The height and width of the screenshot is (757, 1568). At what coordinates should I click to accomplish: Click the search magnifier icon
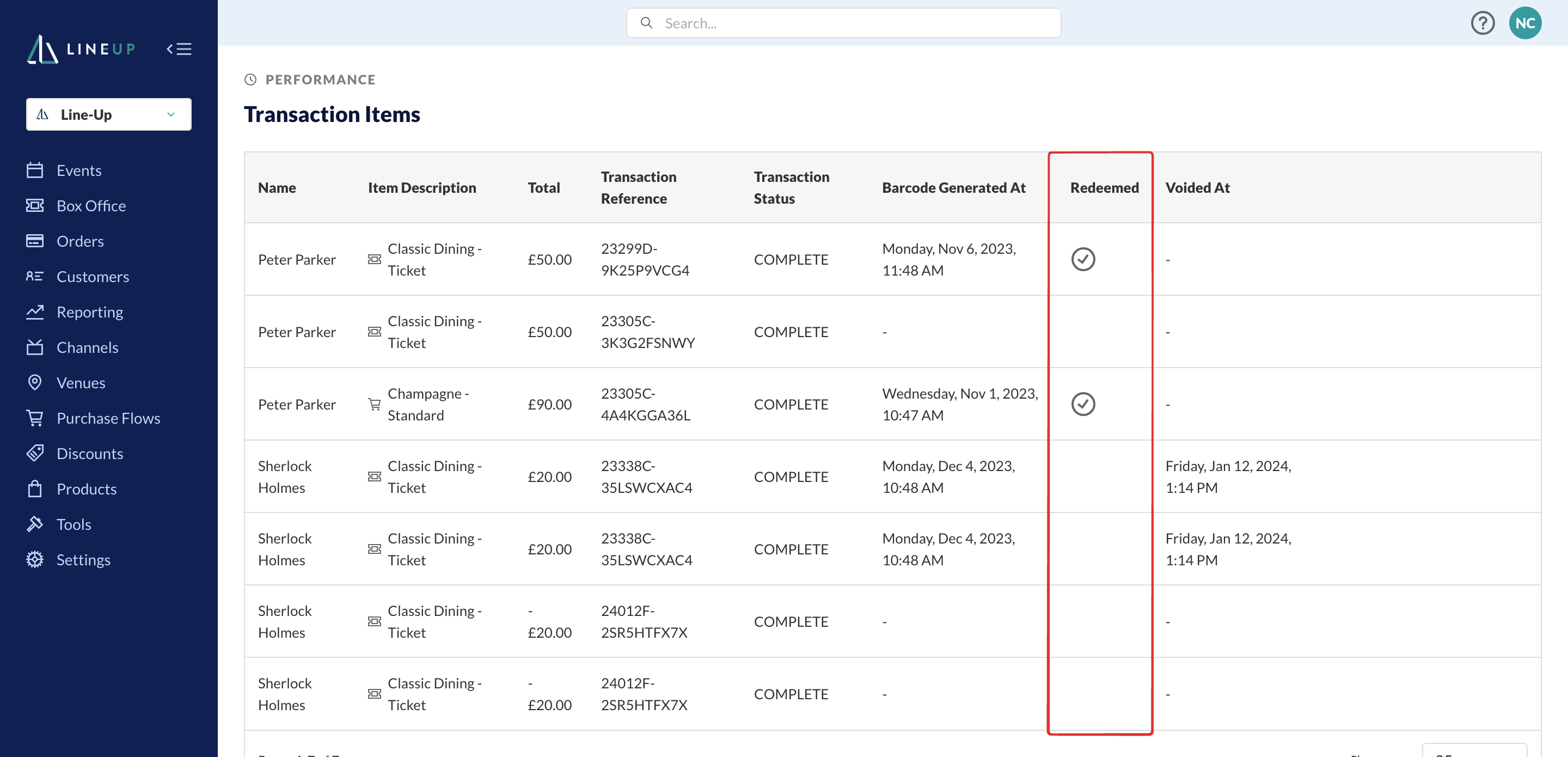646,23
